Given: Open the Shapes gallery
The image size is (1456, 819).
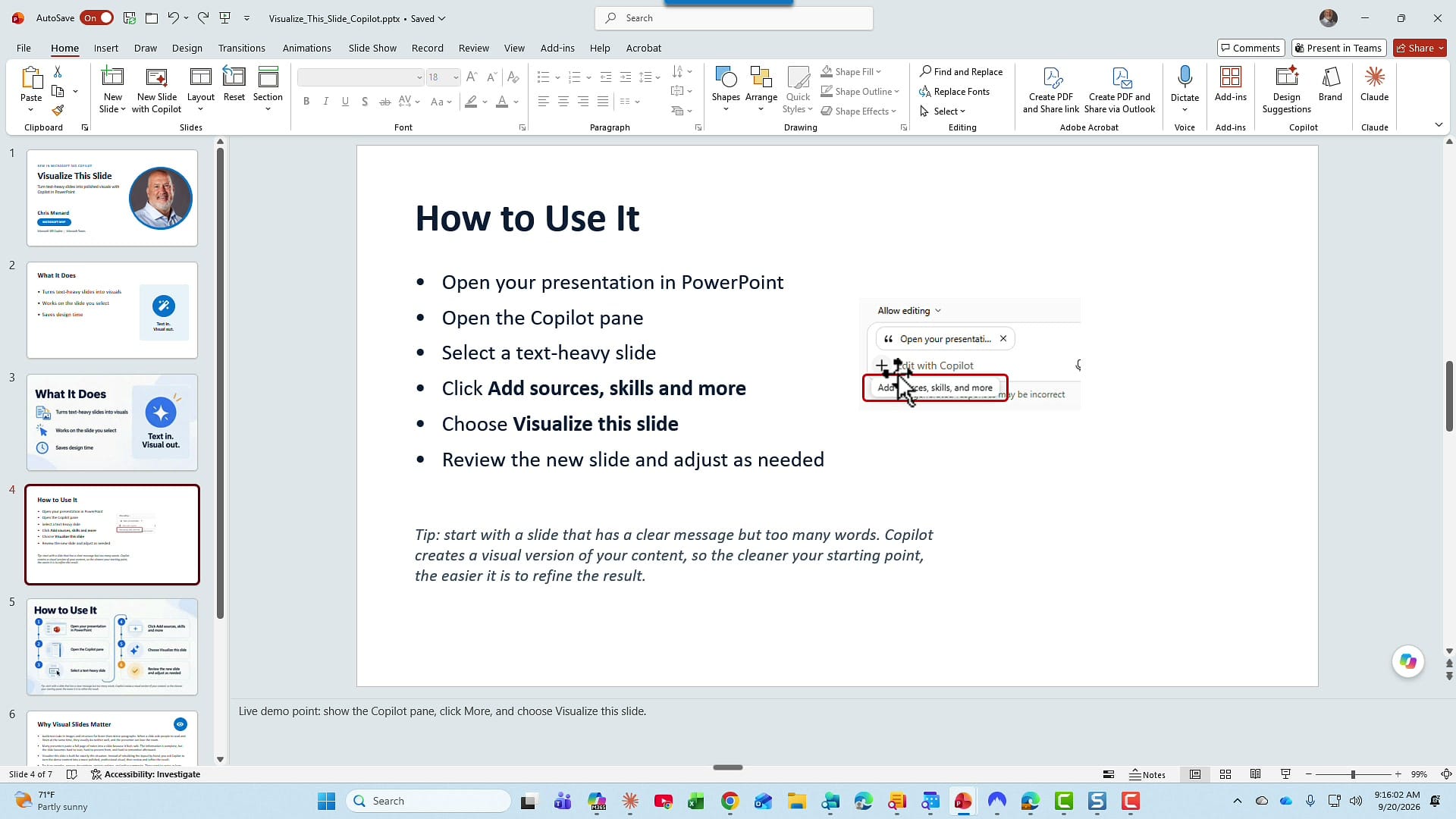Looking at the screenshot, I should [726, 89].
